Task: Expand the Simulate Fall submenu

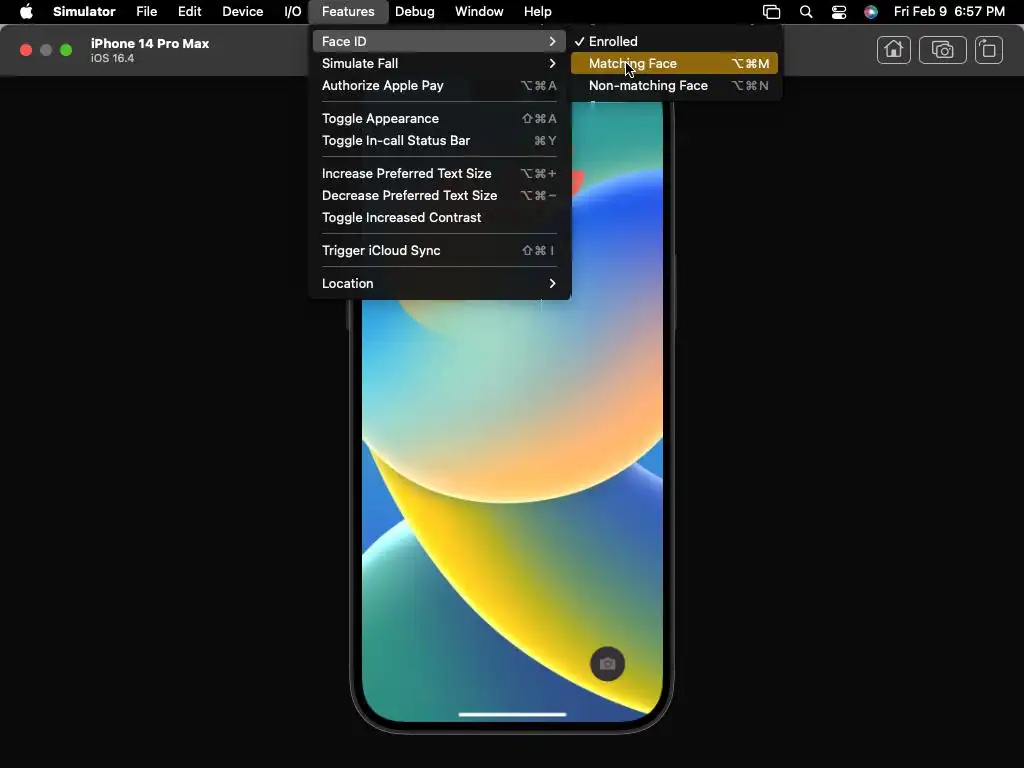Action: pyautogui.click(x=439, y=63)
